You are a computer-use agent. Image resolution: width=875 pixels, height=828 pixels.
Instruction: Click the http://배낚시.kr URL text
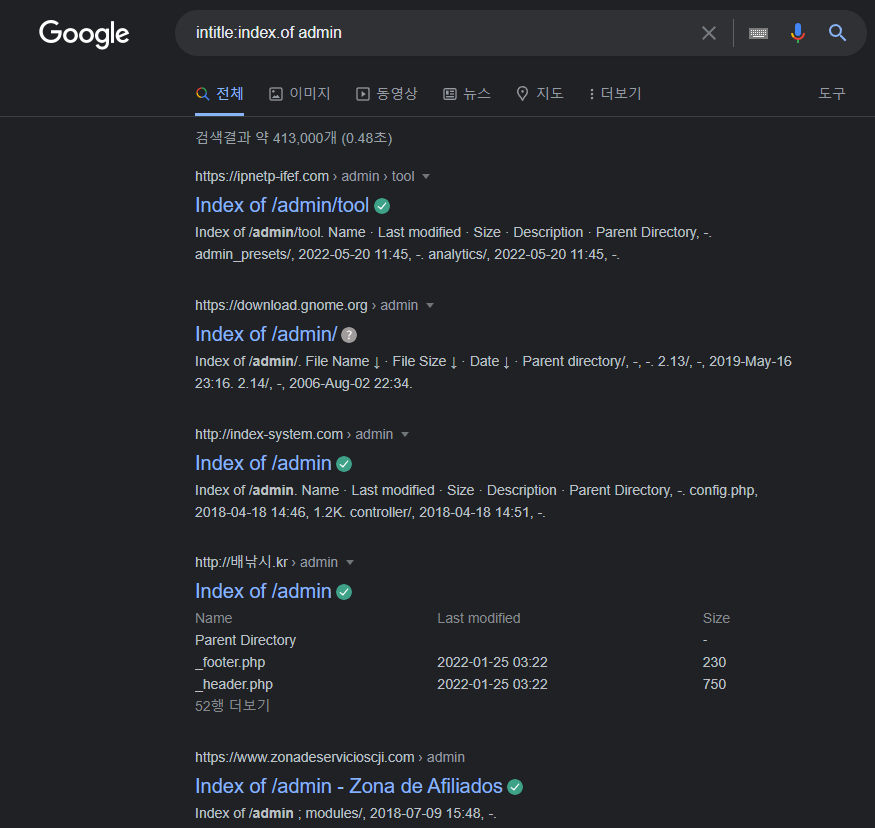[241, 562]
